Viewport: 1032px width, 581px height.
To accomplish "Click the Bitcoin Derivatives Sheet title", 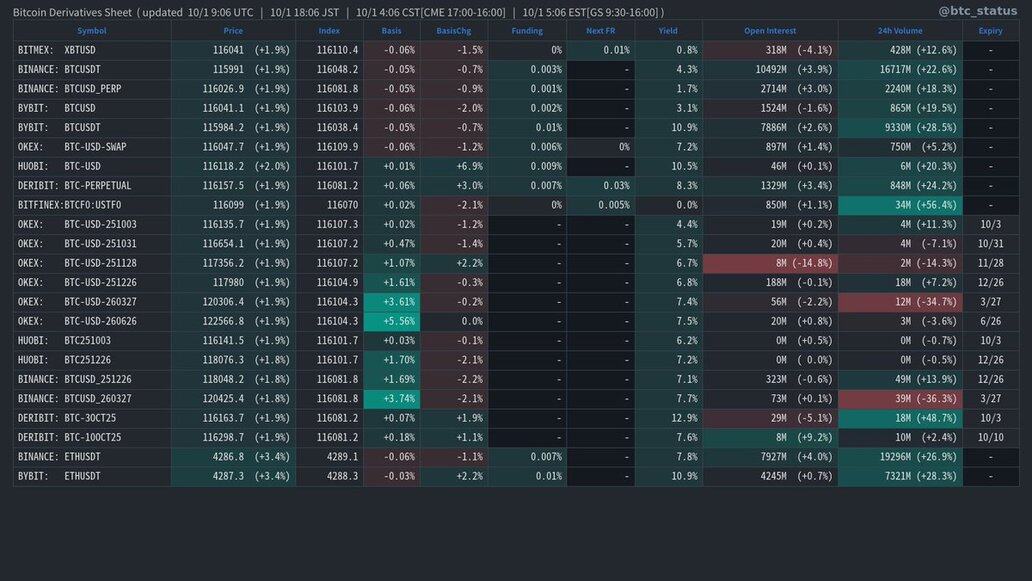I will pos(72,12).
